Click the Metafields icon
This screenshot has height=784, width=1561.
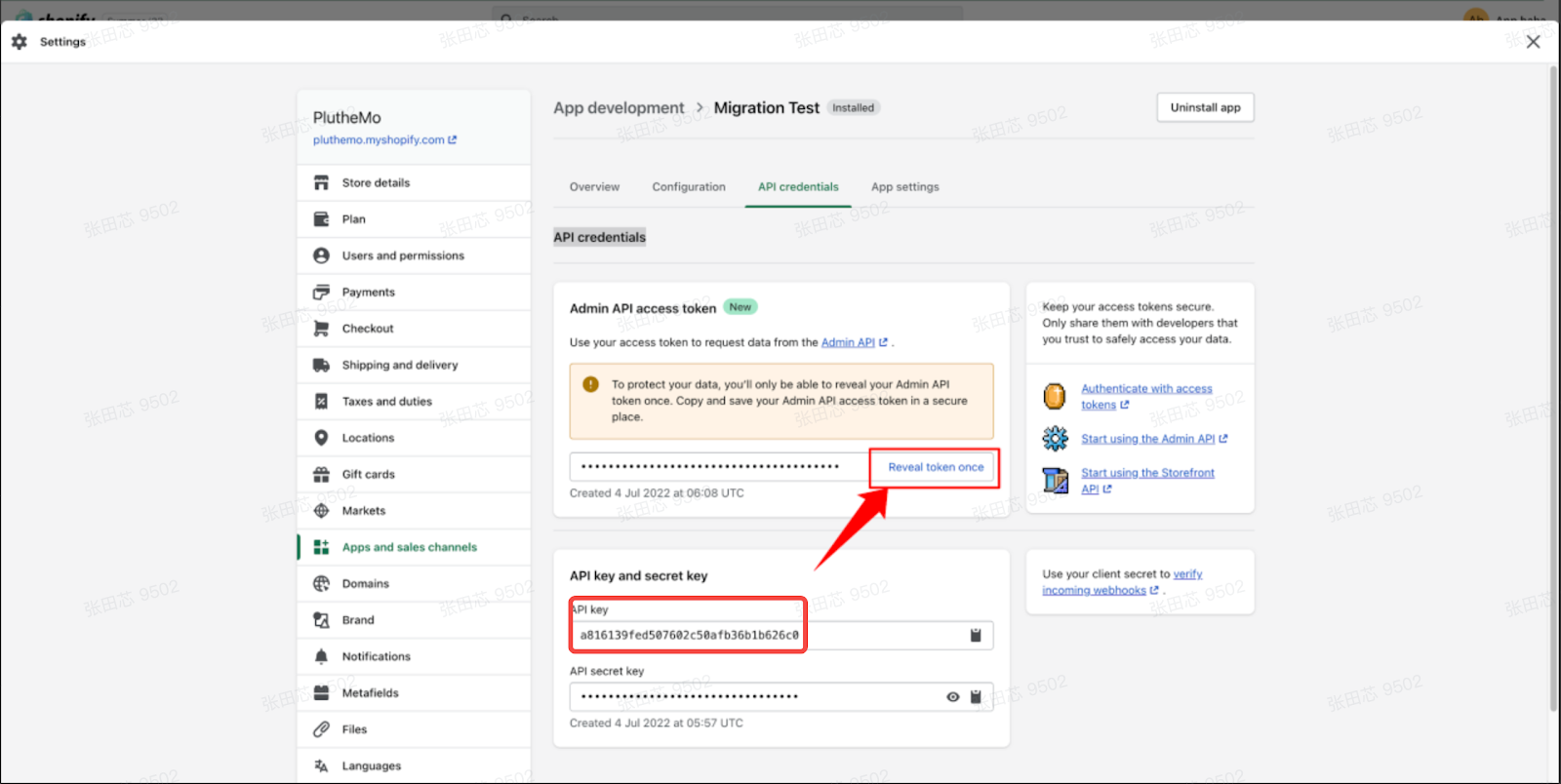[x=321, y=693]
